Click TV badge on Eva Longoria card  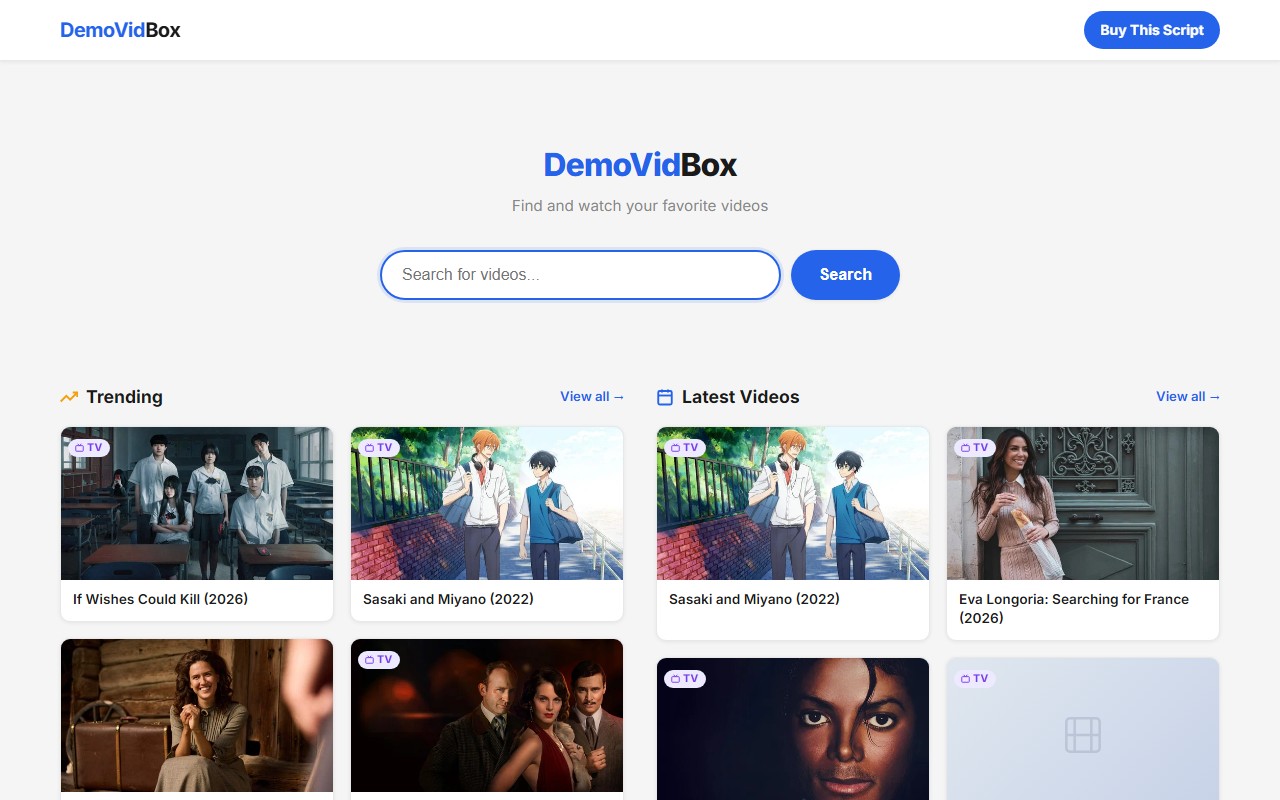click(975, 448)
